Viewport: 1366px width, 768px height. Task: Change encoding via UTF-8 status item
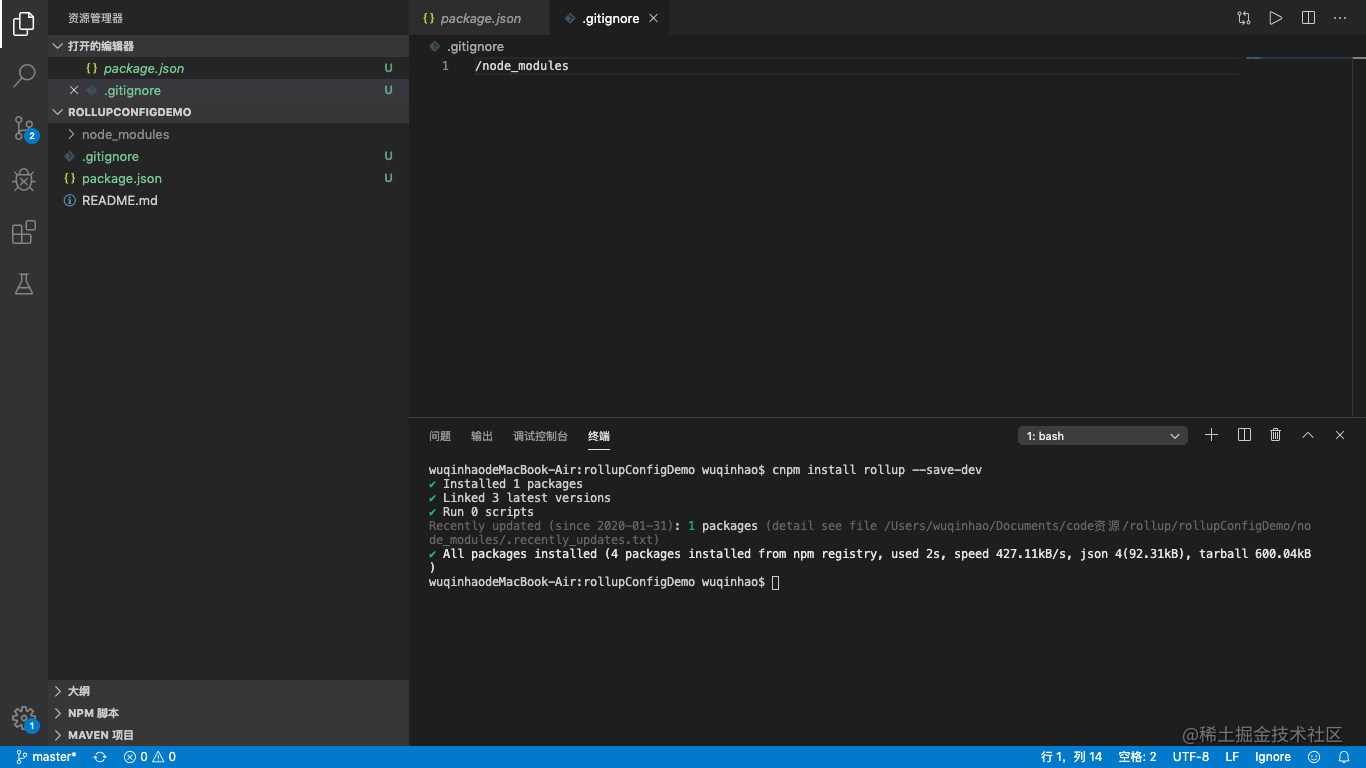1191,757
